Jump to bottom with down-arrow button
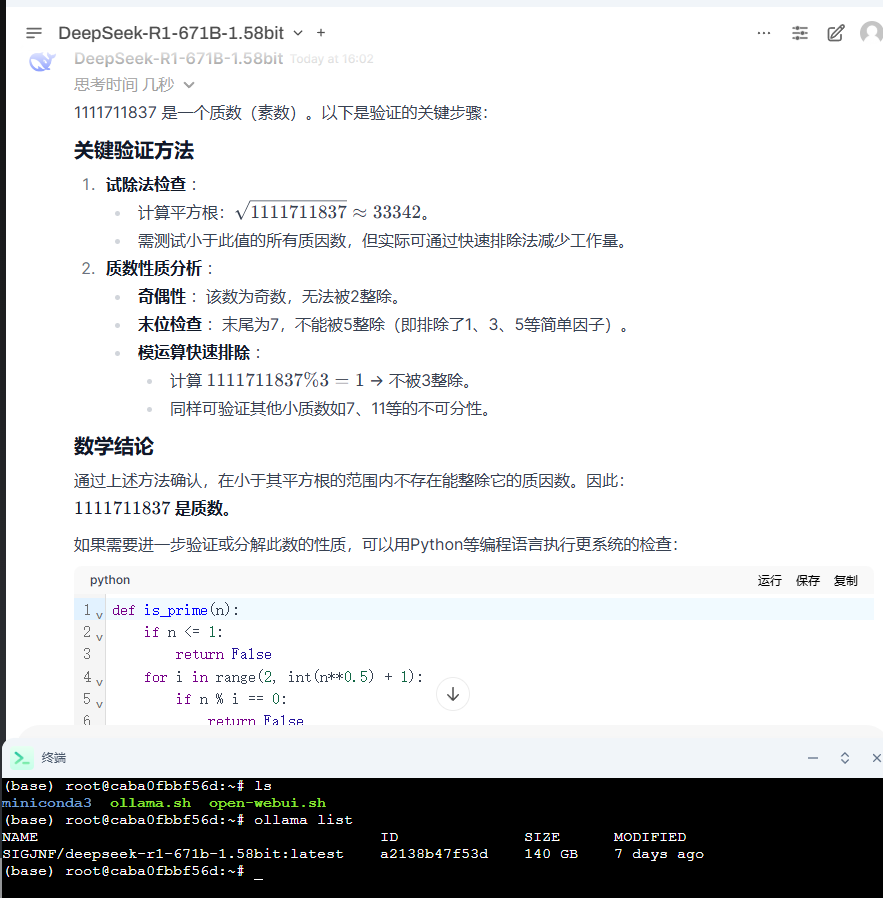Image resolution: width=883 pixels, height=898 pixels. (x=452, y=694)
